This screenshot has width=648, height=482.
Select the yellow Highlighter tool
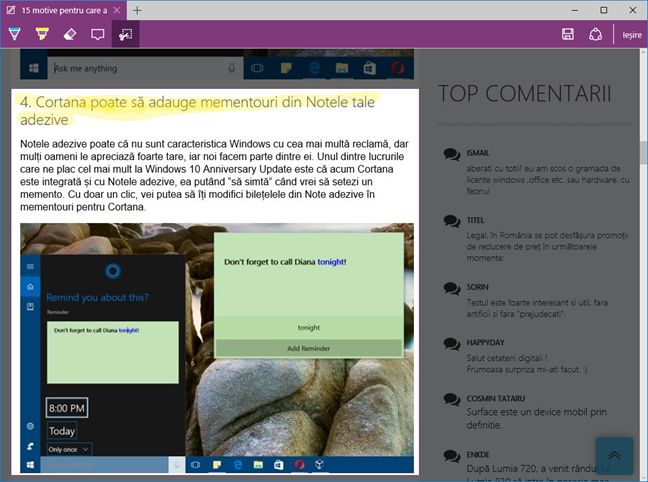tap(42, 34)
